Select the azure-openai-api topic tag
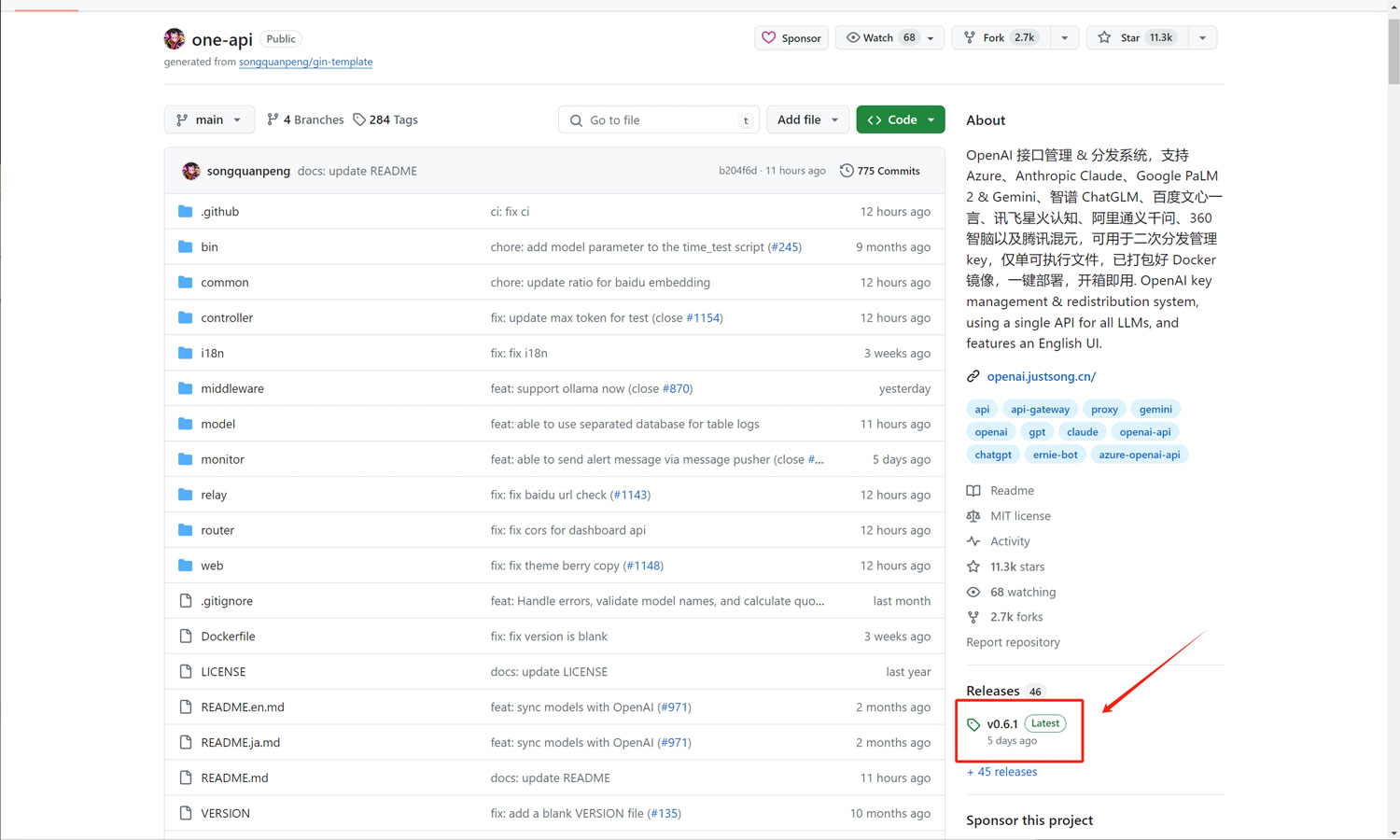Viewport: 1400px width, 840px height. click(1139, 455)
